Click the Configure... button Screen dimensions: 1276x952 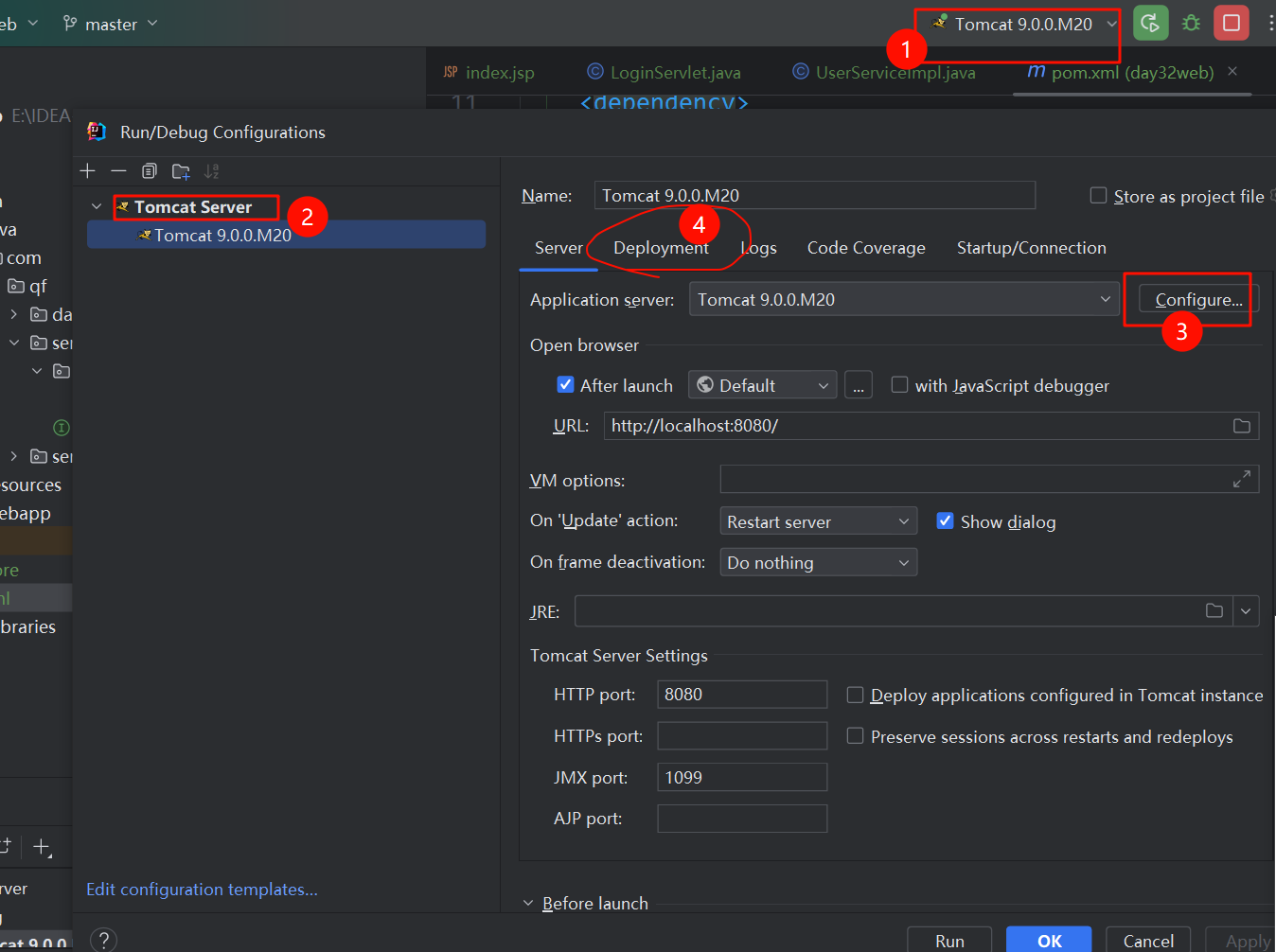click(x=1198, y=299)
